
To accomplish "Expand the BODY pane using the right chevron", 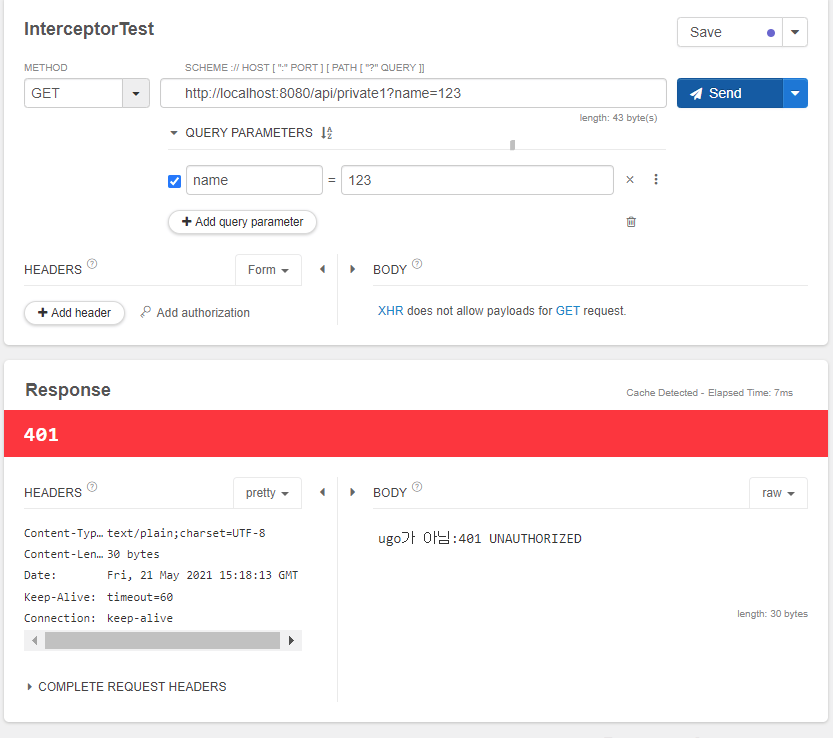I will [x=352, y=269].
